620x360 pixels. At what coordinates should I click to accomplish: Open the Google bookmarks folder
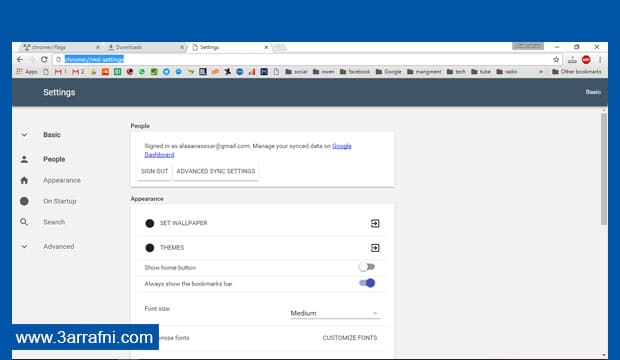point(388,72)
